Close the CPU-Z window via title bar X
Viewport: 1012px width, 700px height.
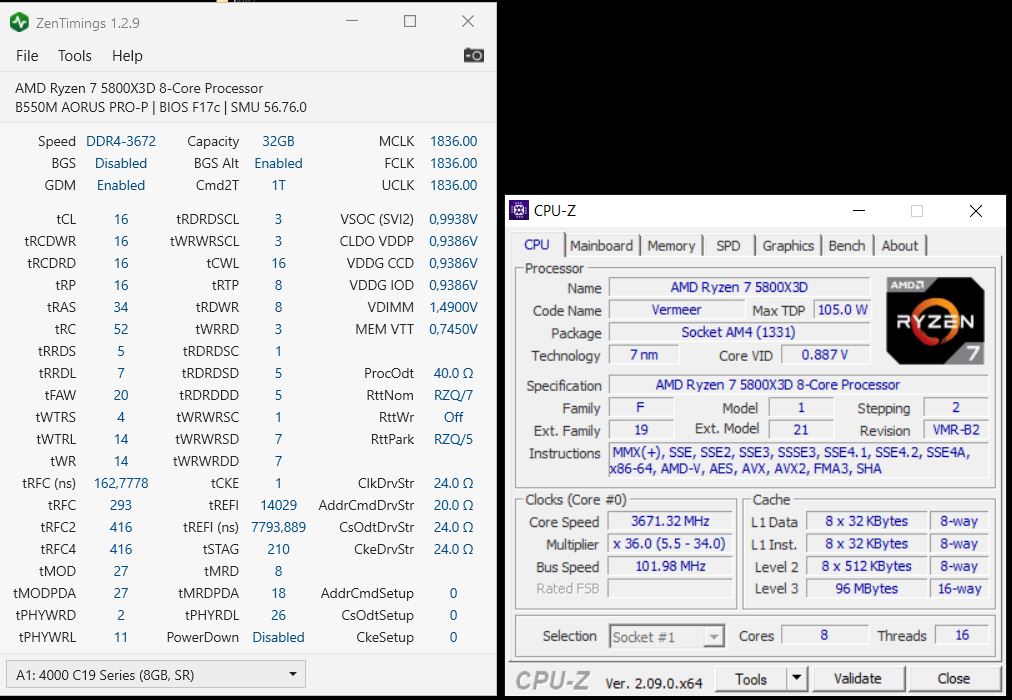(x=976, y=211)
